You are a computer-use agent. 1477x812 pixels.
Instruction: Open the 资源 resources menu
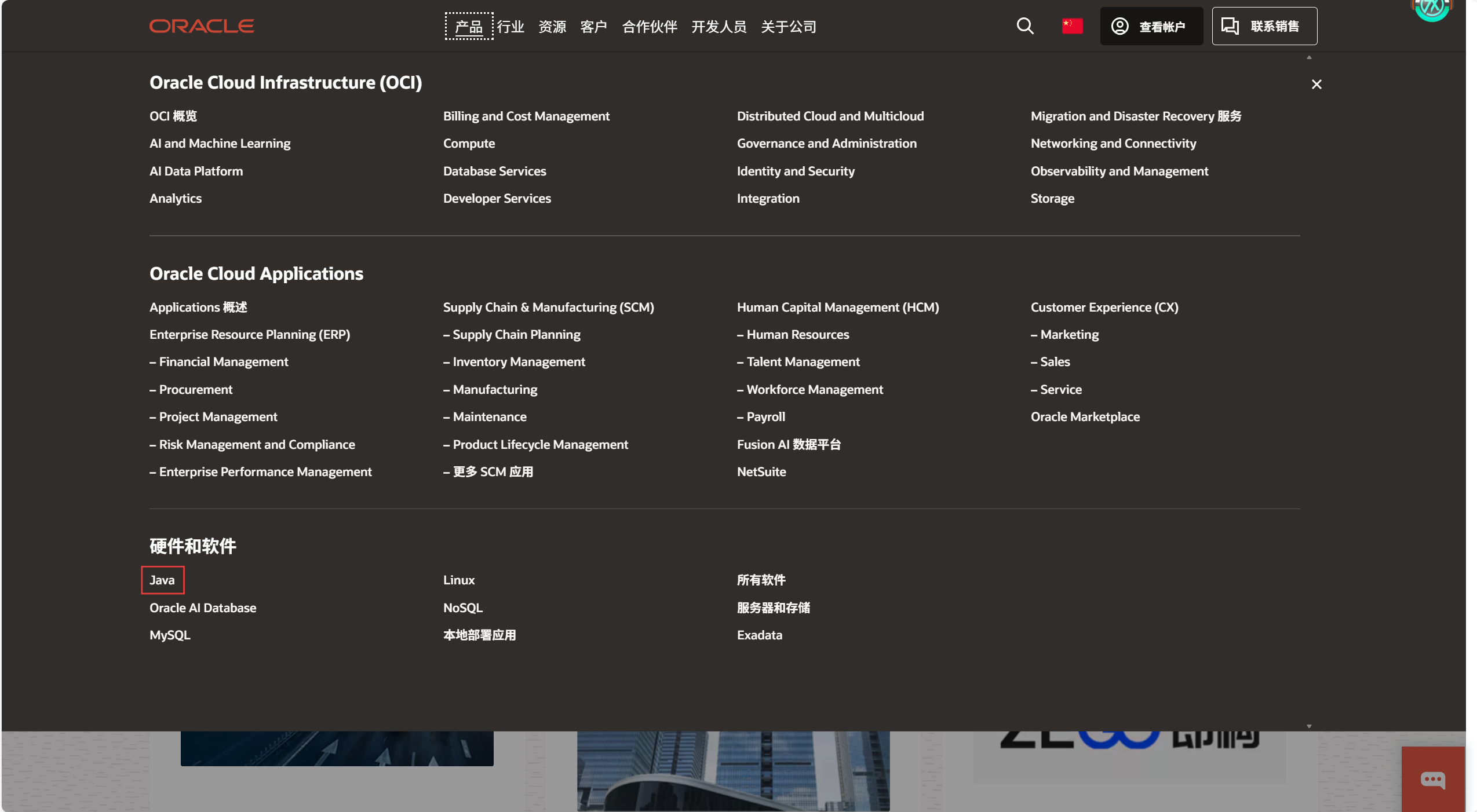click(552, 27)
